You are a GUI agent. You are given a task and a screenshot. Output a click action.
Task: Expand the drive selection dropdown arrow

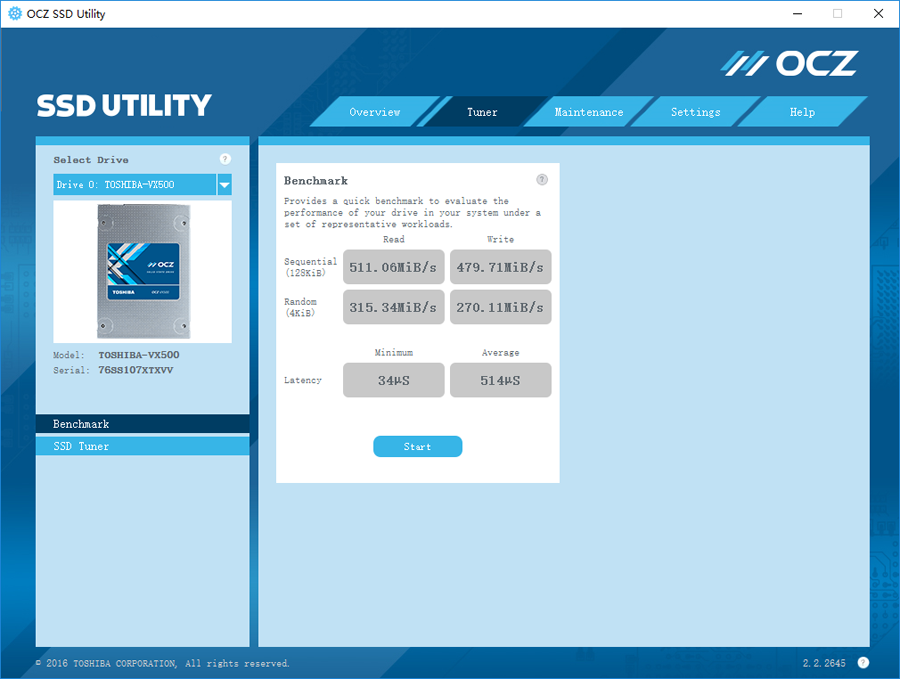click(225, 185)
